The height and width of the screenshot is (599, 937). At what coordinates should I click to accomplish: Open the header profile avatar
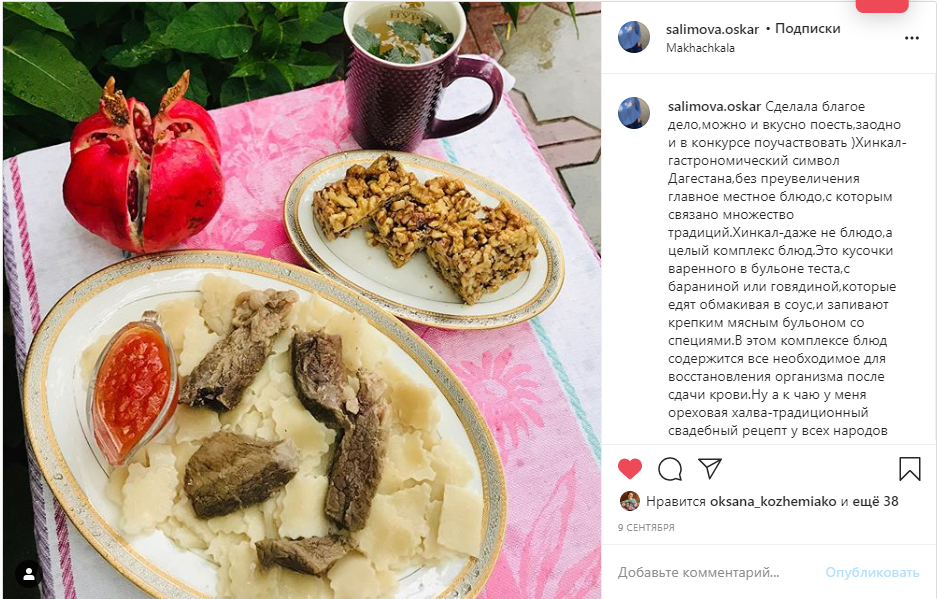tap(634, 38)
